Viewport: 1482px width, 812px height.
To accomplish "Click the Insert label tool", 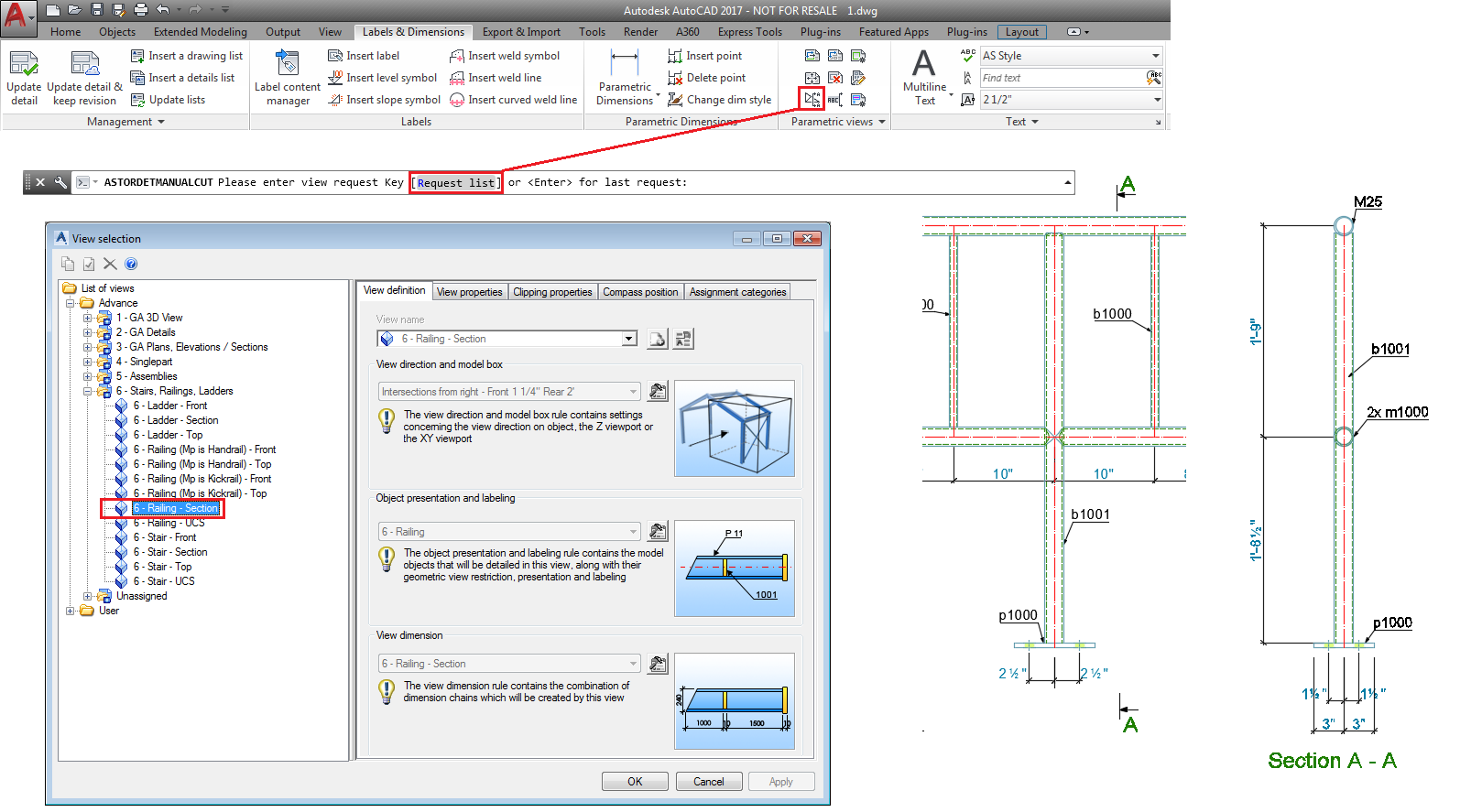I will pos(364,56).
